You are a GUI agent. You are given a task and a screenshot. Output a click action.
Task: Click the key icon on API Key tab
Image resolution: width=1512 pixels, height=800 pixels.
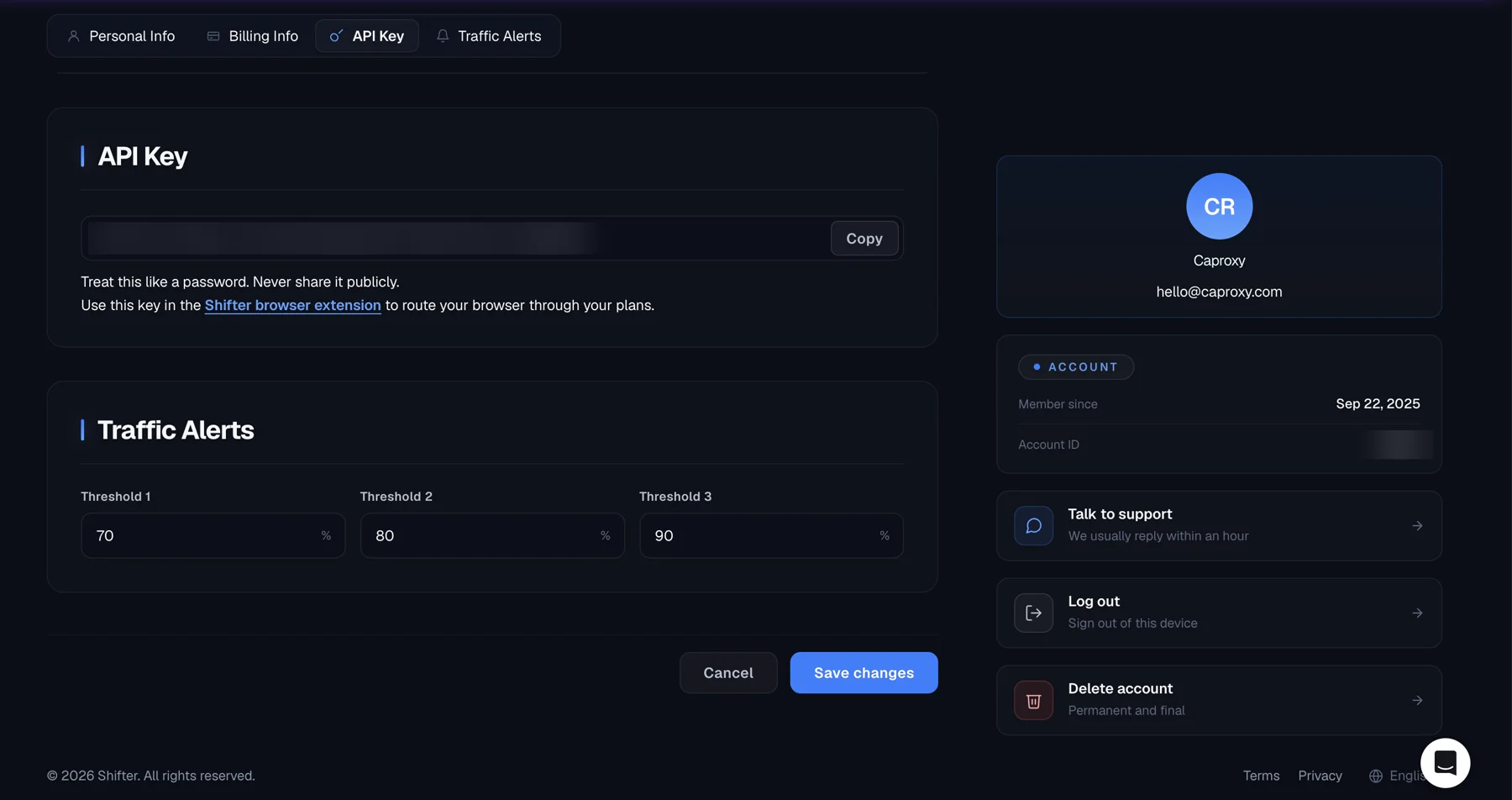pos(336,36)
